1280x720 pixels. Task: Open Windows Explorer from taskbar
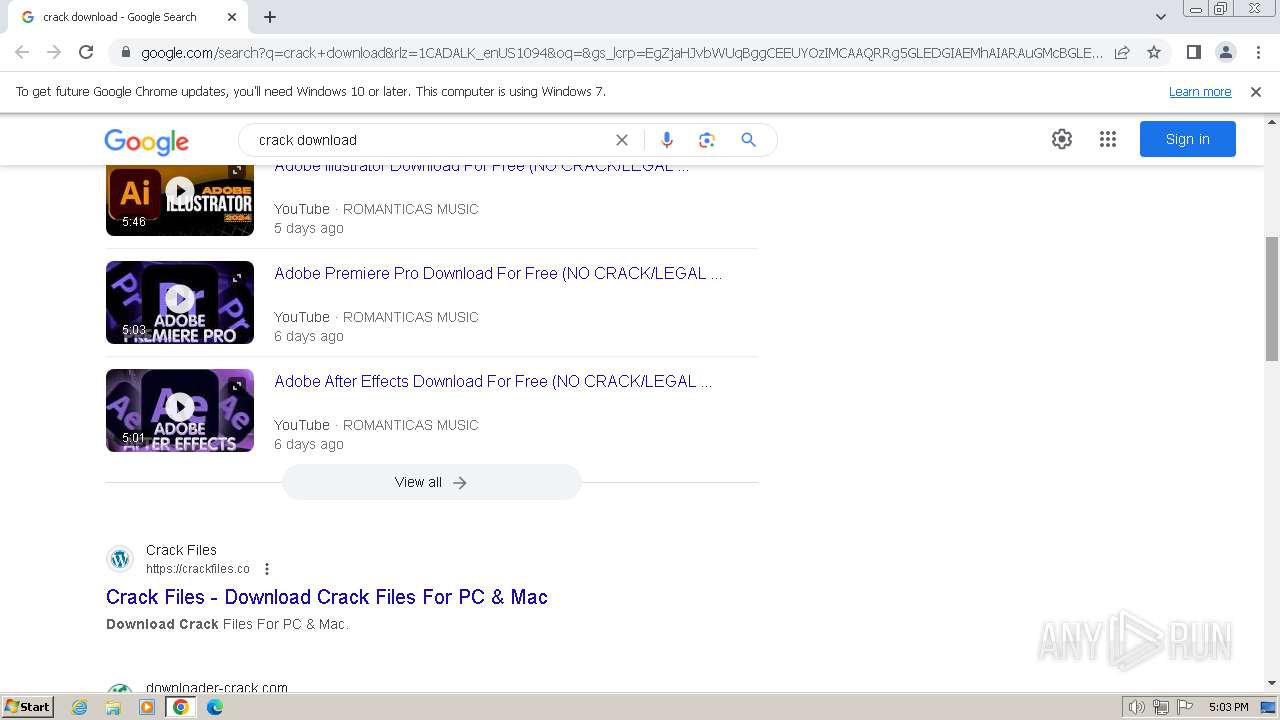(113, 707)
